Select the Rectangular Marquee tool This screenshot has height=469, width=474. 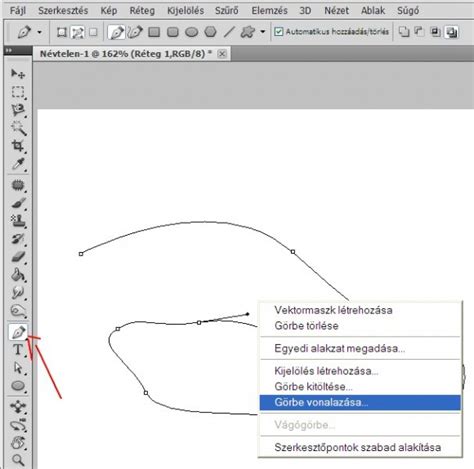(18, 92)
